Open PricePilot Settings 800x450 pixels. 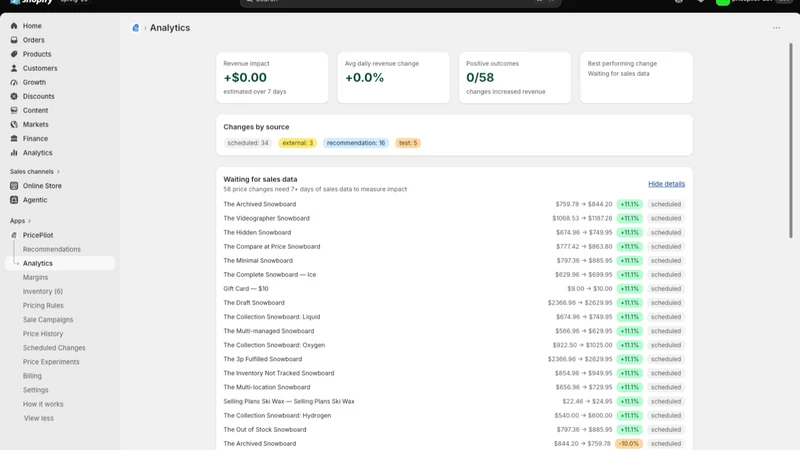coord(35,390)
